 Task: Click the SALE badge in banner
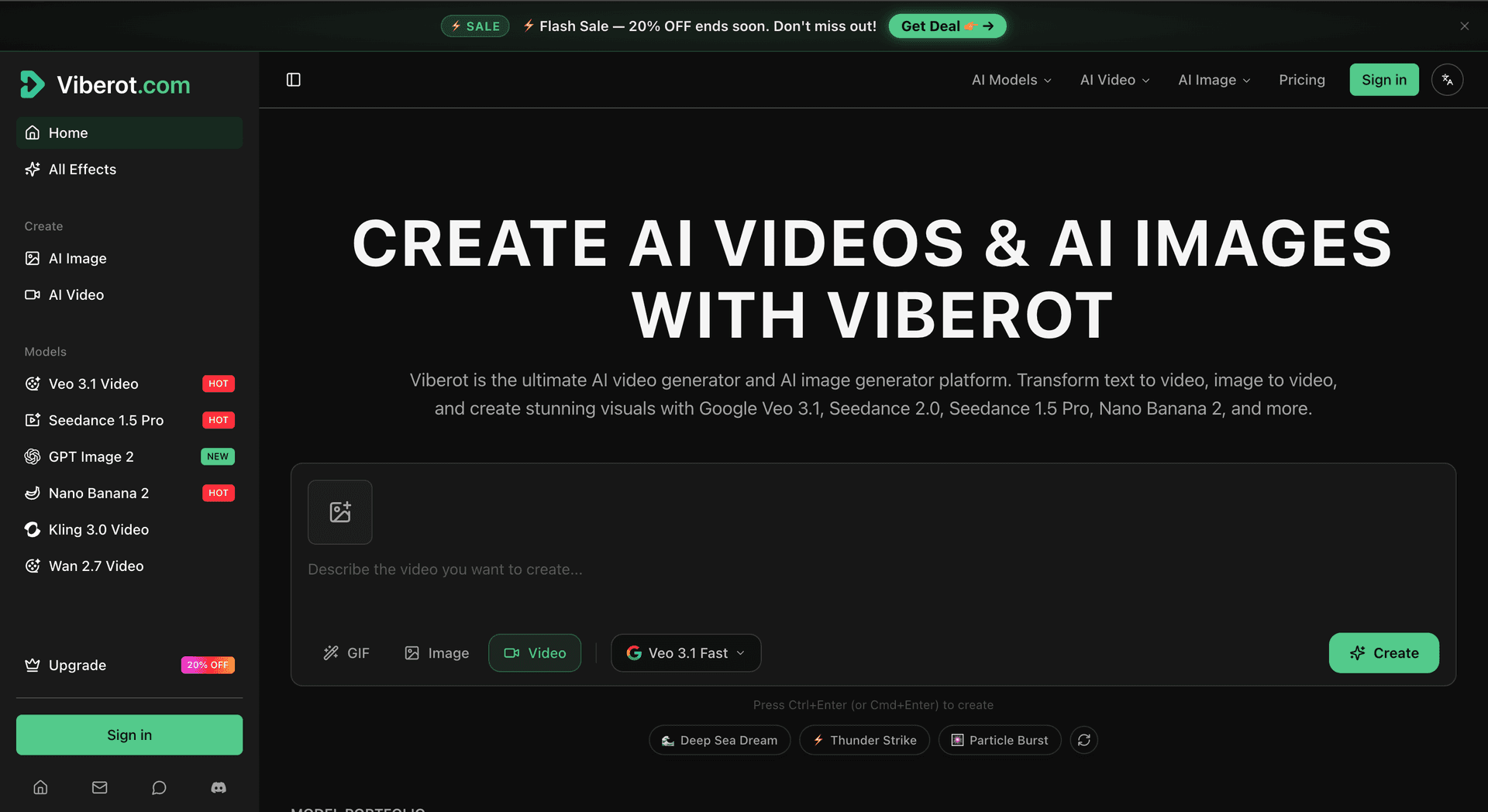tap(475, 26)
